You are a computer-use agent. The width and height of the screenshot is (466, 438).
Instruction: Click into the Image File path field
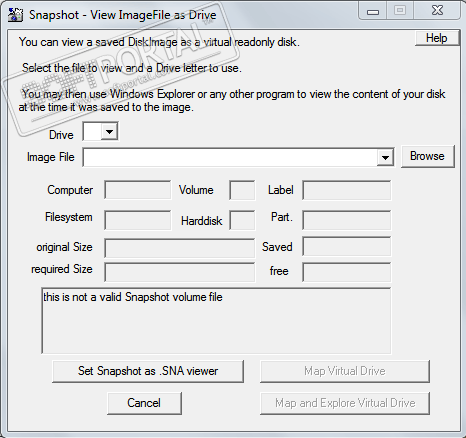(x=230, y=157)
